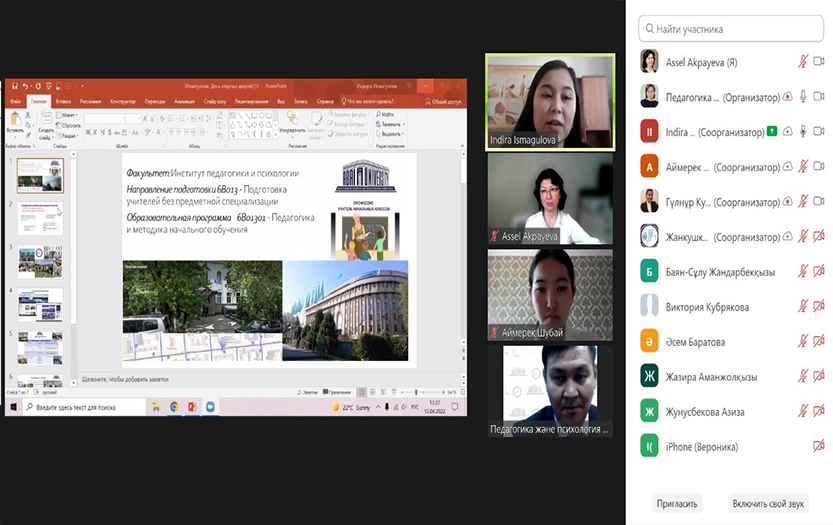Click Zoom icon in Windows taskbar
Viewport: 833px width, 525px height.
click(x=210, y=407)
